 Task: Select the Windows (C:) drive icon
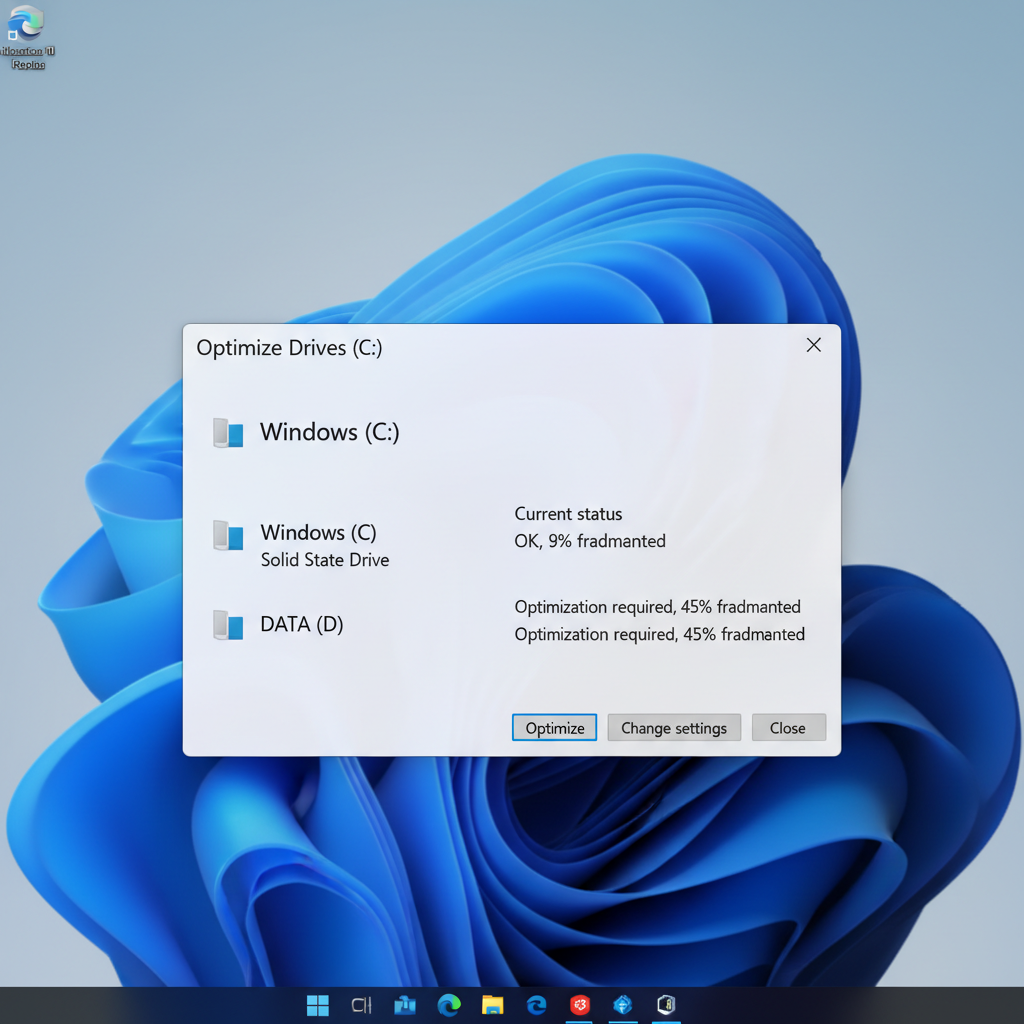pyautogui.click(x=228, y=432)
